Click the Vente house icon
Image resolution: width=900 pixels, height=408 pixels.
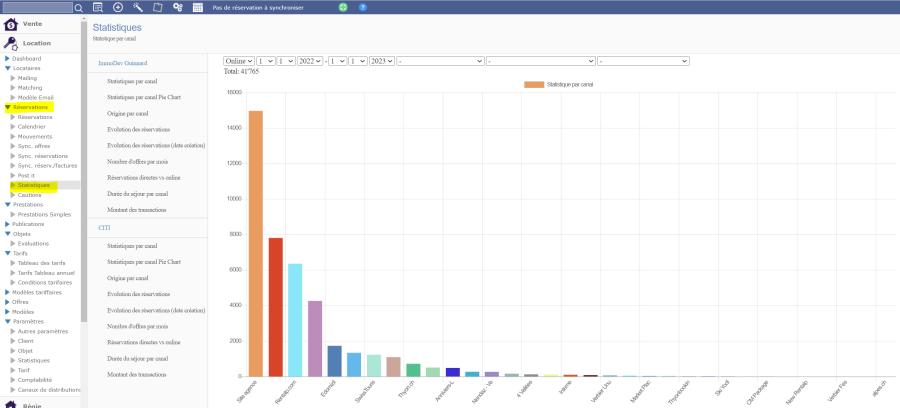coord(11,24)
